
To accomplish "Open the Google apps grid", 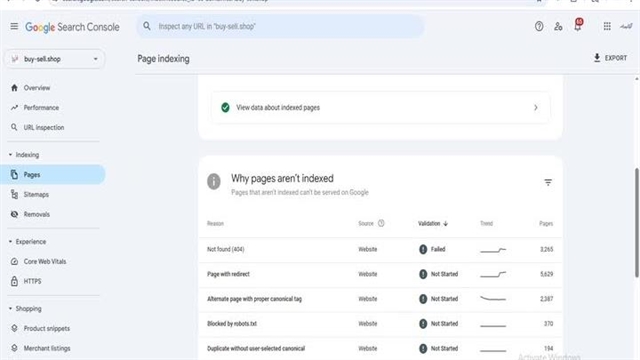I will 607,27.
